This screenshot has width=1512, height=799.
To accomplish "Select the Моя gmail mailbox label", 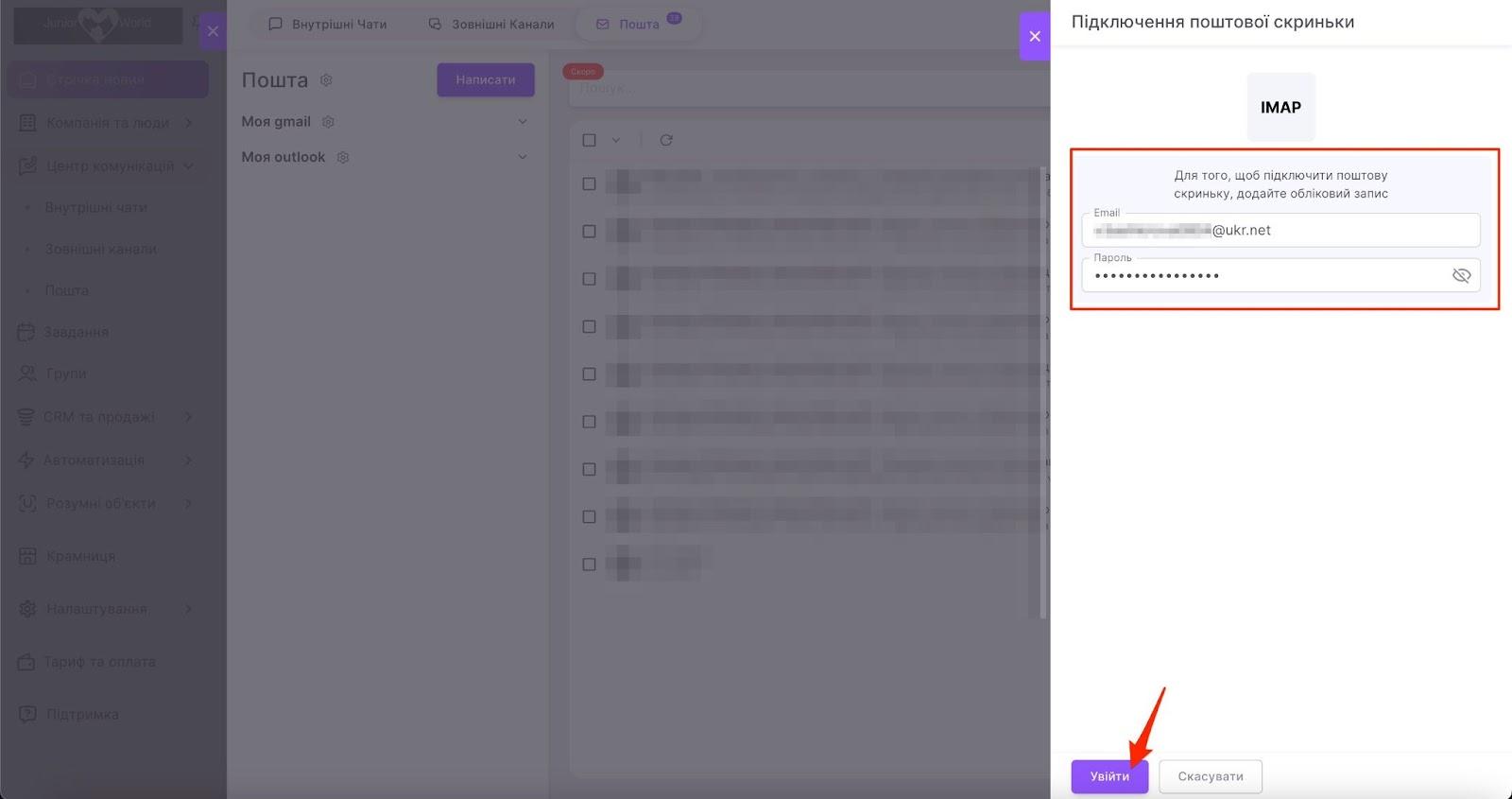I will click(x=276, y=122).
